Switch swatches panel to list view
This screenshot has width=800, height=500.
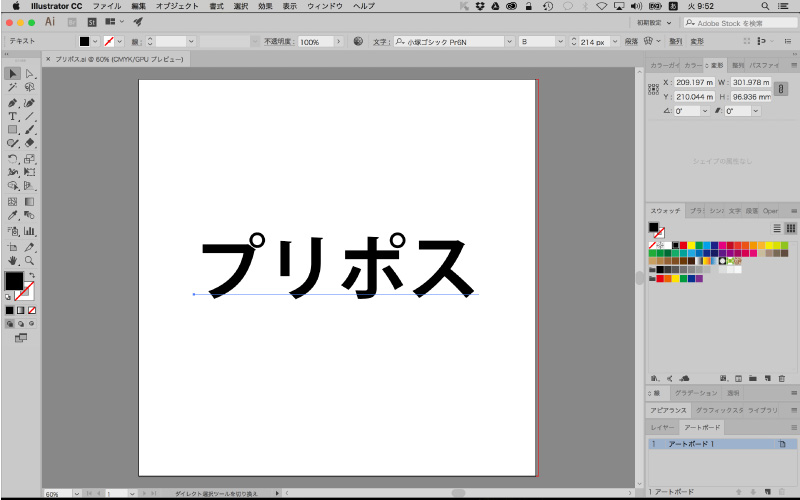(777, 228)
